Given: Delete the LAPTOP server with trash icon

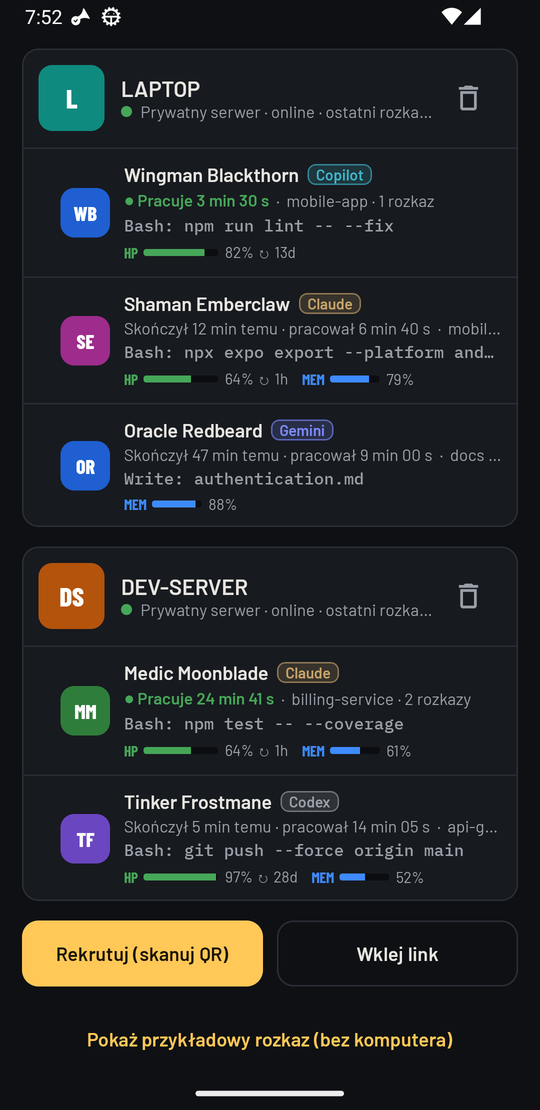Looking at the screenshot, I should [x=468, y=98].
